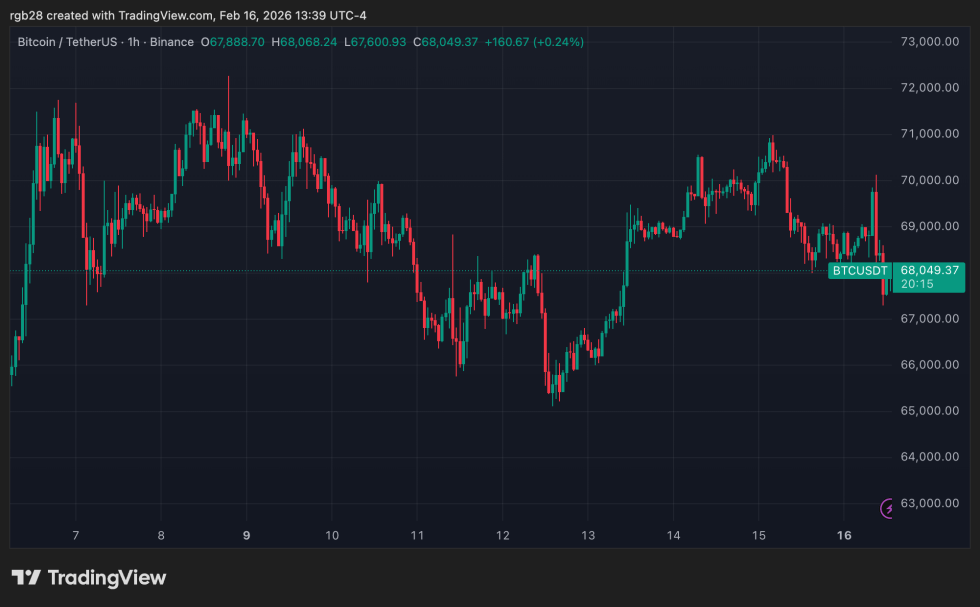
Task: Open the Bitcoin / TetherUS symbol legend
Action: (66, 42)
